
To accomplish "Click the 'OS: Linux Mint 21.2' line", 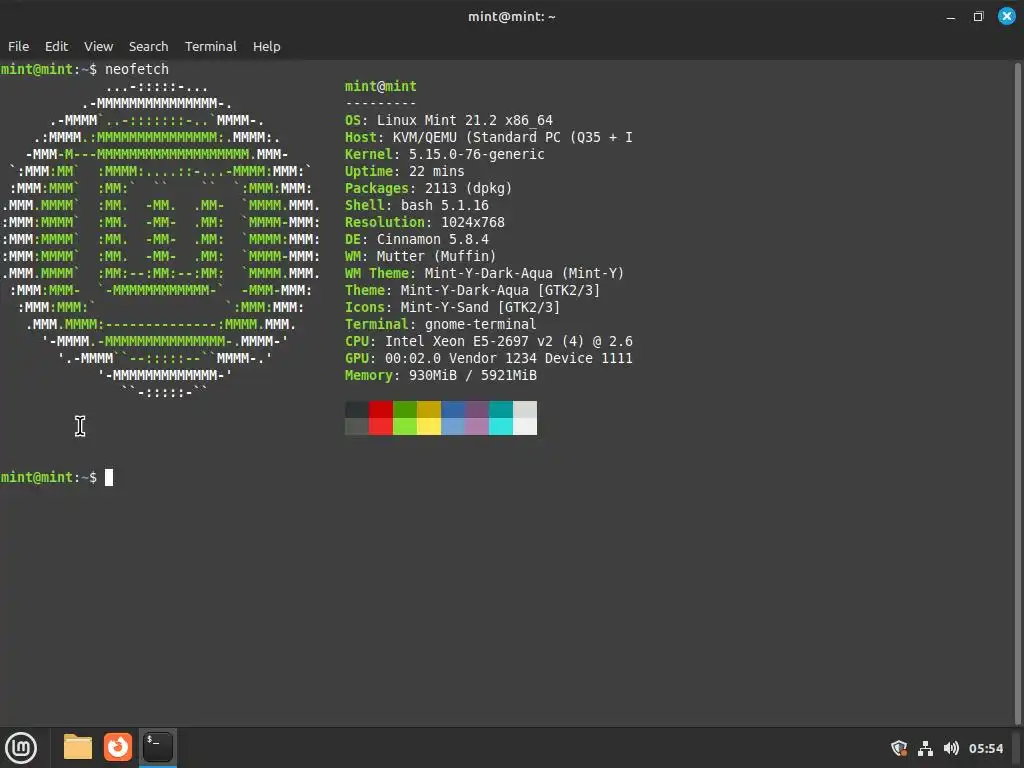I will 449,120.
